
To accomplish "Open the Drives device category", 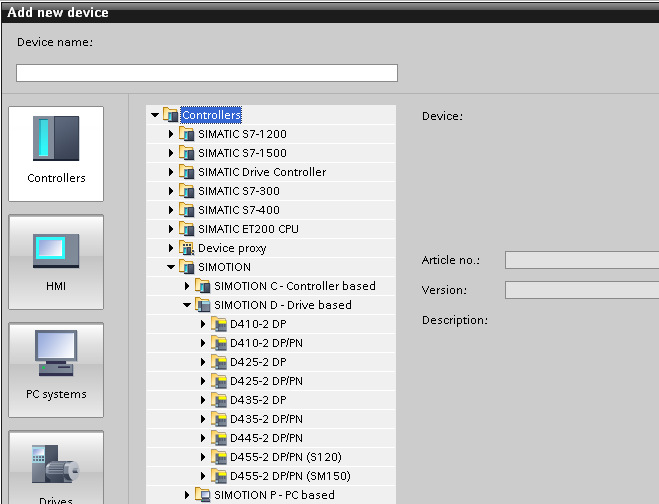I will tap(56, 470).
